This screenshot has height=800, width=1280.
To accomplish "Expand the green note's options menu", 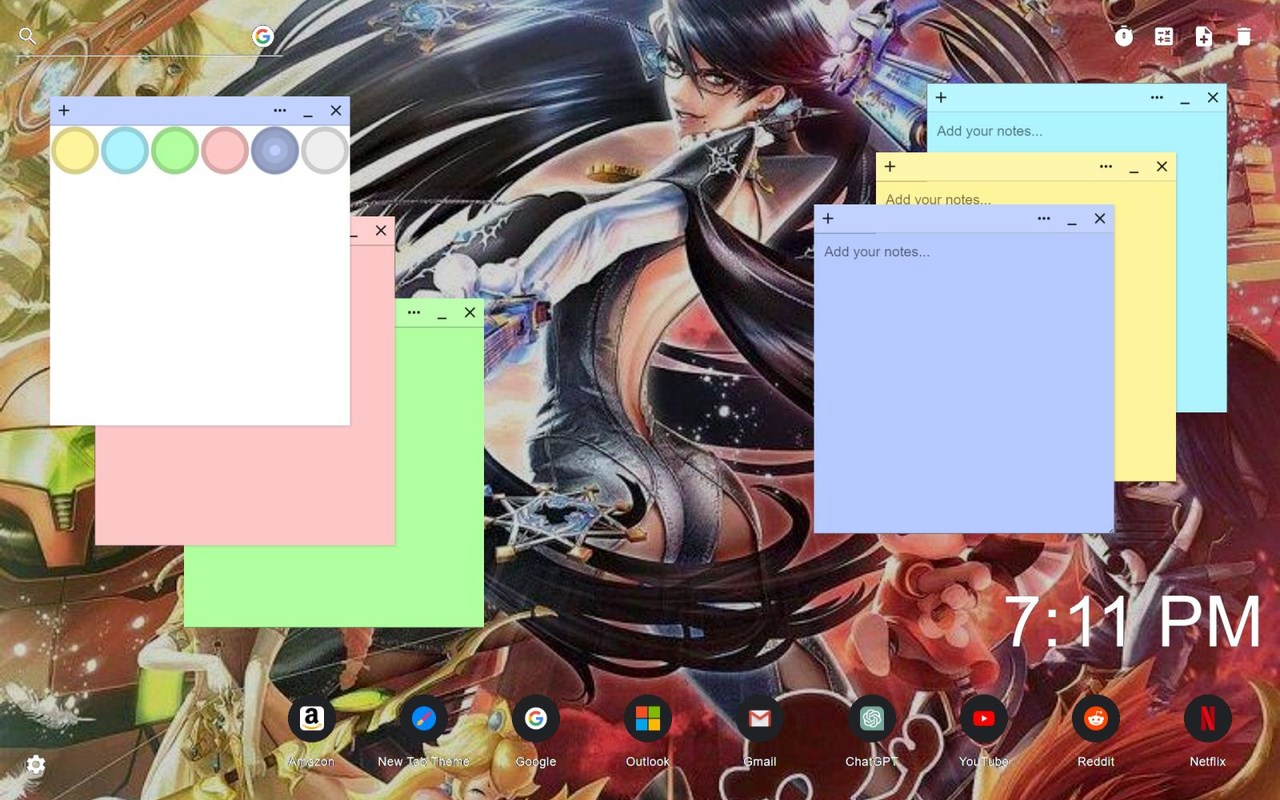I will [x=414, y=312].
